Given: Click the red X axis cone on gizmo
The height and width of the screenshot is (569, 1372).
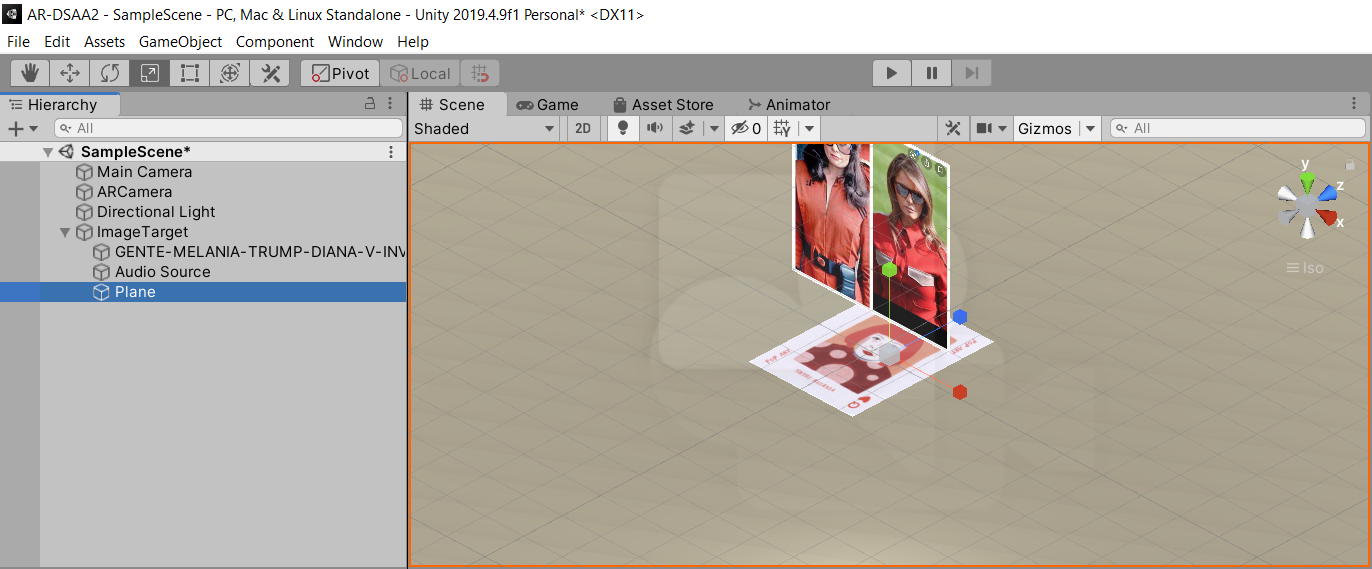Looking at the screenshot, I should click(1328, 217).
